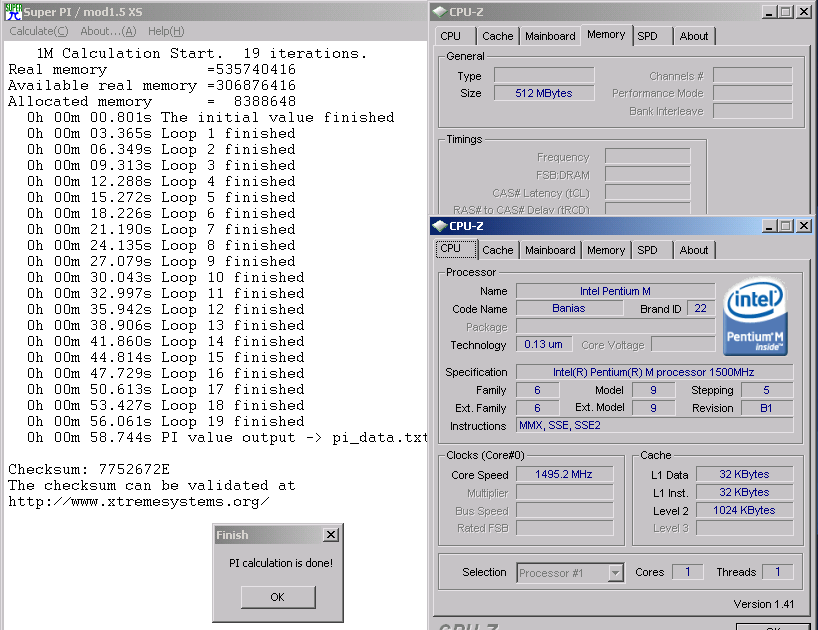Click the Super PI / mod1.5 XS title bar
Image resolution: width=818 pixels, height=630 pixels.
tap(215, 11)
